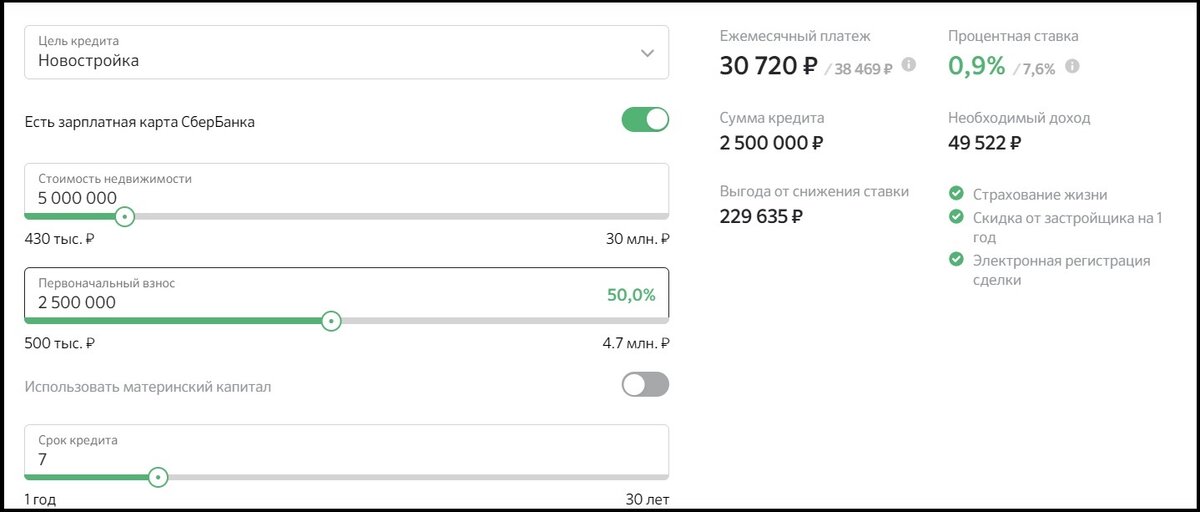Screen dimensions: 1200x512
Task: Enable the материнский капитал toggle
Action: point(645,385)
